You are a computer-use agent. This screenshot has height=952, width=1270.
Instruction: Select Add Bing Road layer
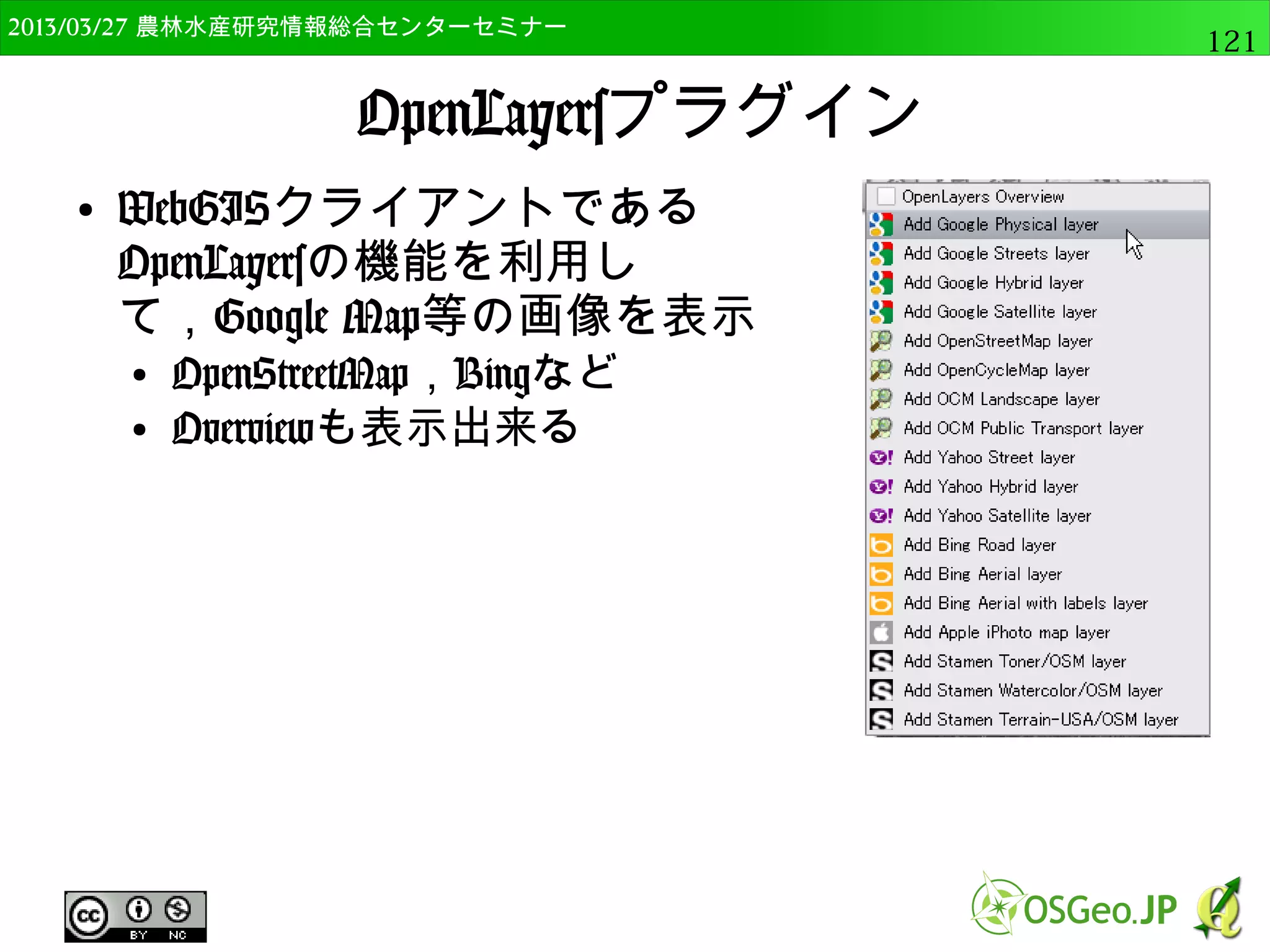[x=1037, y=545]
